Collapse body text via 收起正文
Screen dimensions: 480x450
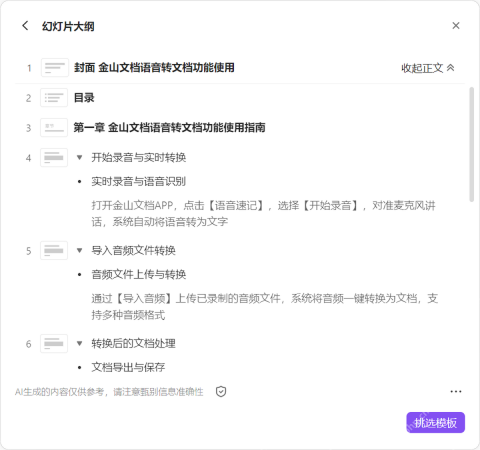pyautogui.click(x=428, y=68)
